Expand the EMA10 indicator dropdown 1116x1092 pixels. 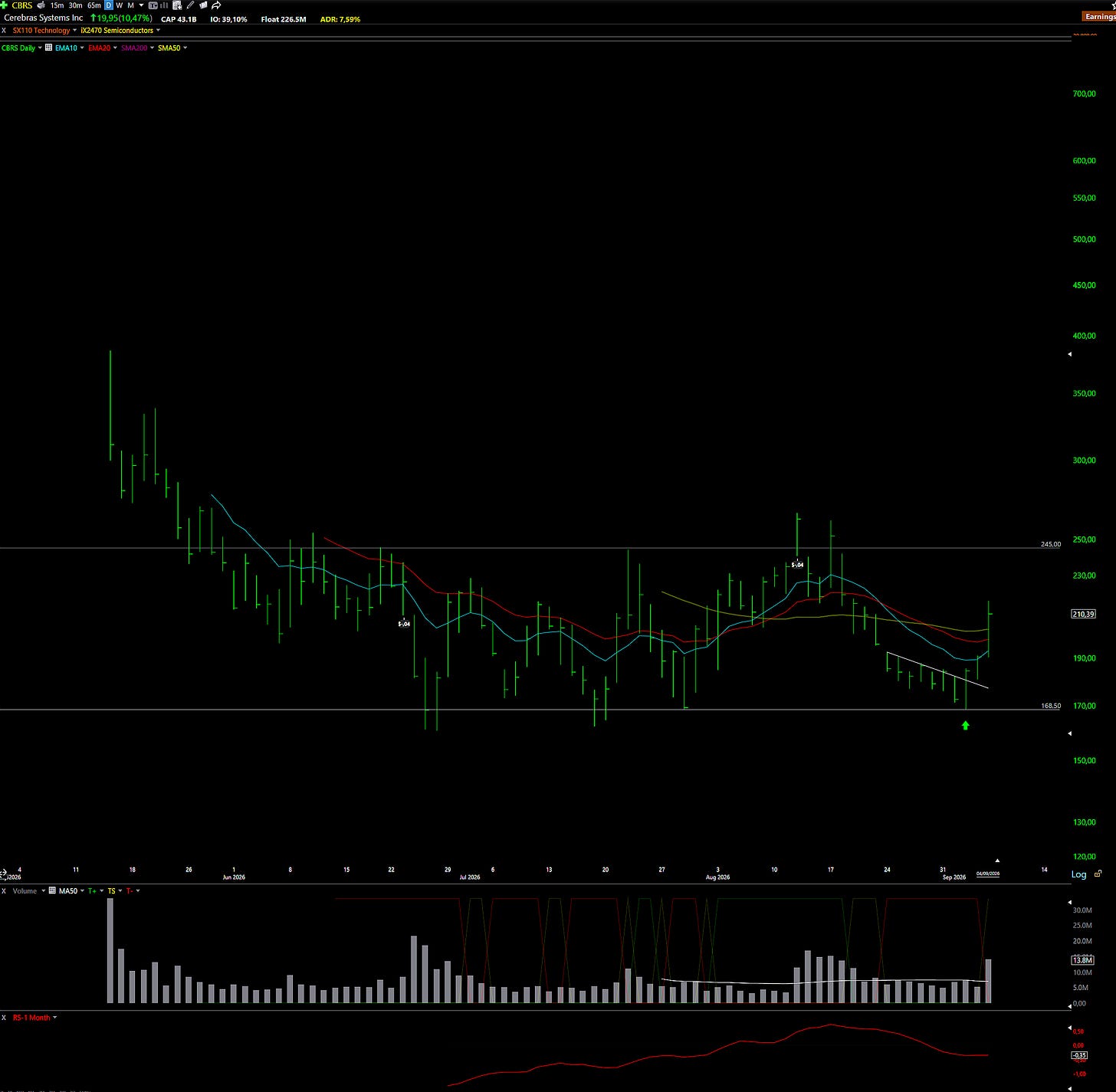82,48
